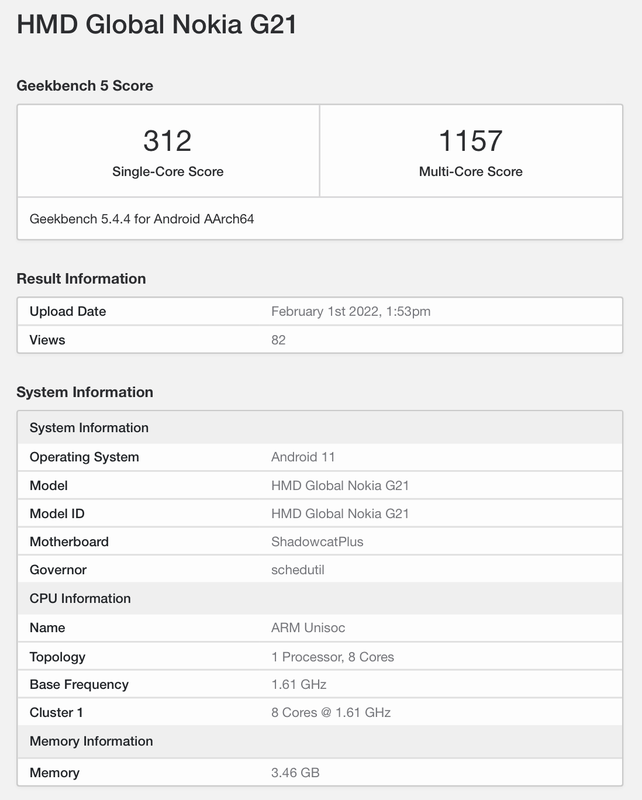The image size is (642, 800).
Task: Click the System Information section heading
Action: [85, 392]
